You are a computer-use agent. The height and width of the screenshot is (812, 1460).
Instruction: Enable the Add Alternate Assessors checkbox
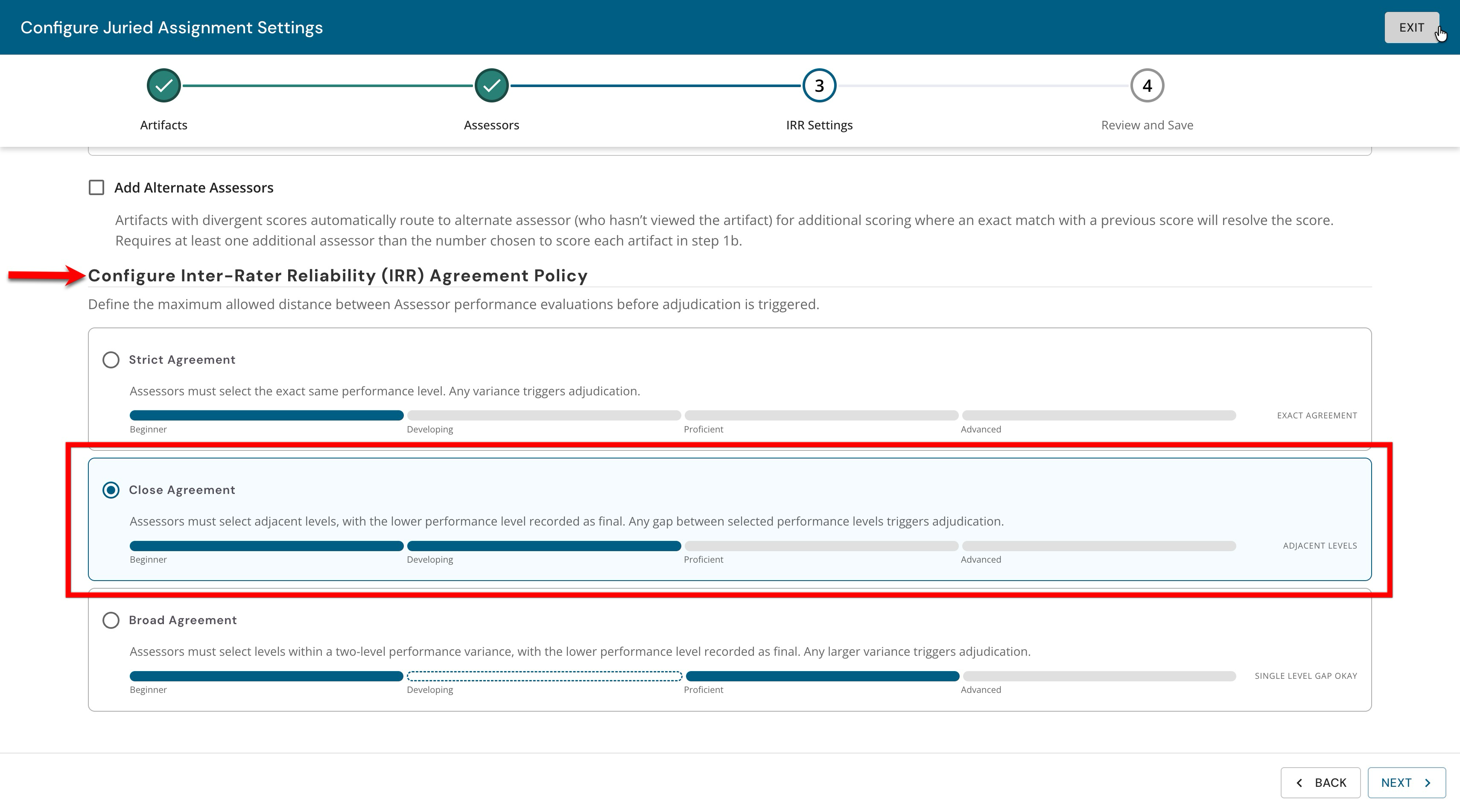coord(96,187)
